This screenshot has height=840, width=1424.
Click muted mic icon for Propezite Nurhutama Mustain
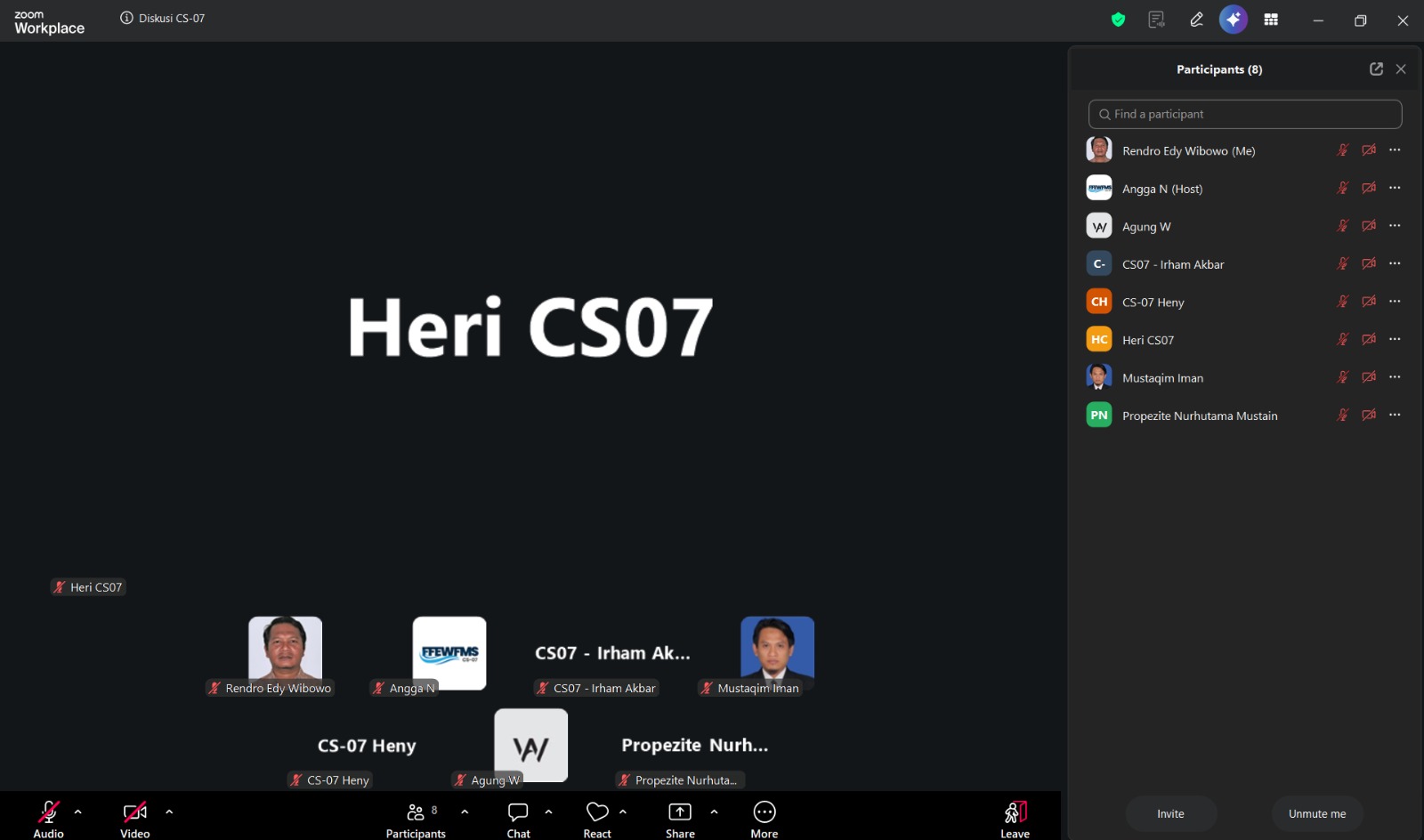[1343, 415]
